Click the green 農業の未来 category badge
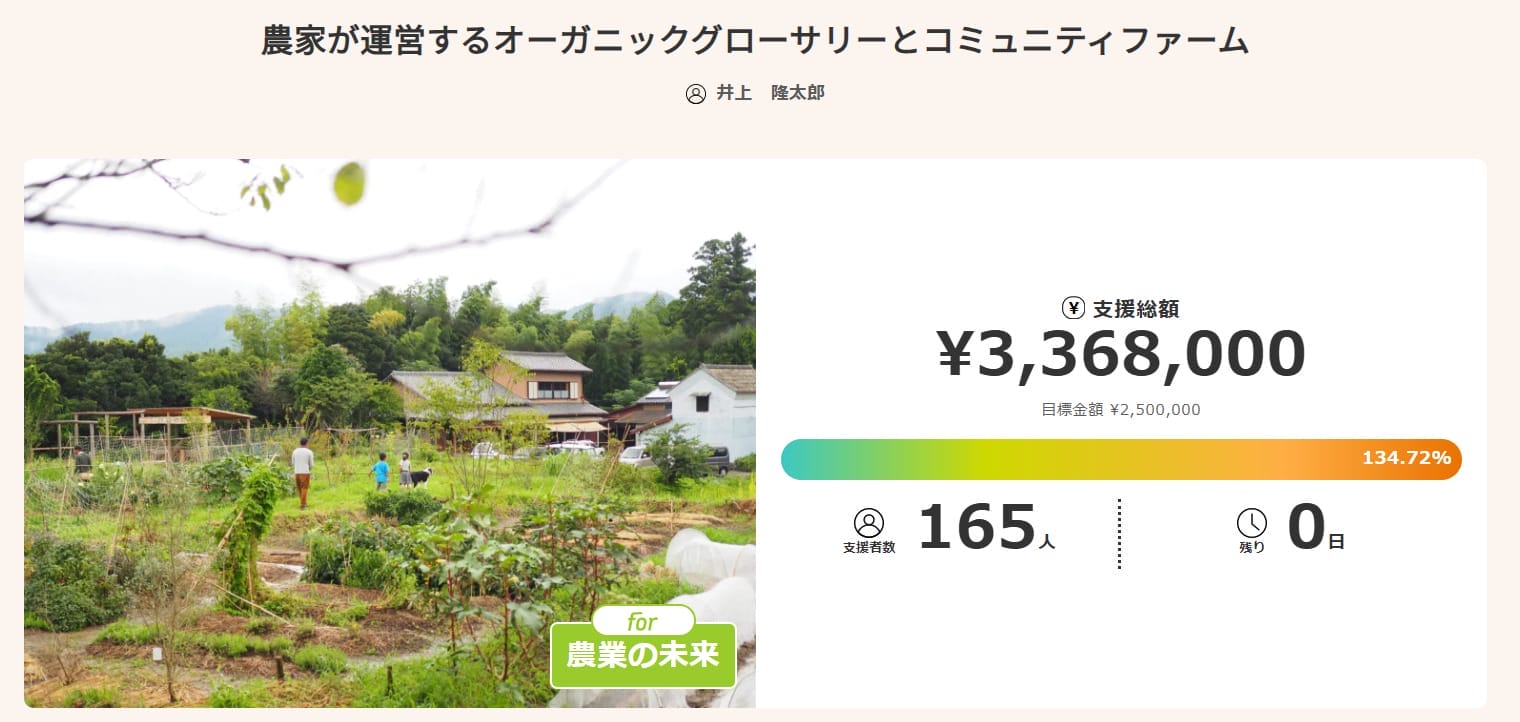The image size is (1520, 722). 643,655
